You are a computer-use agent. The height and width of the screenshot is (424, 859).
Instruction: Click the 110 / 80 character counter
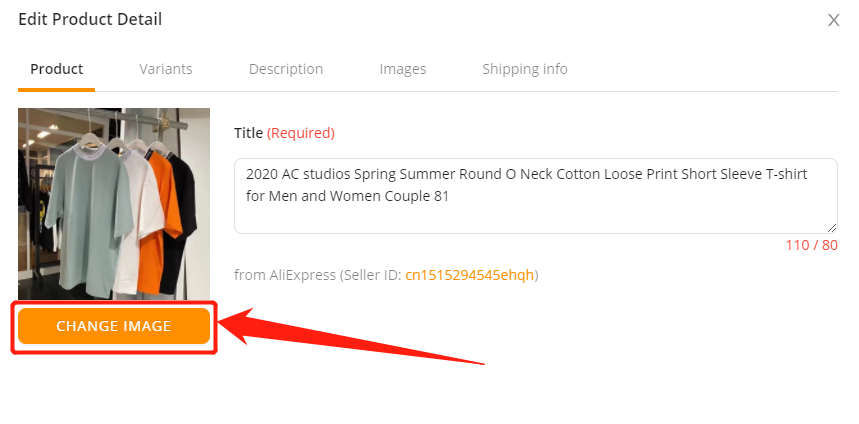[x=811, y=245]
